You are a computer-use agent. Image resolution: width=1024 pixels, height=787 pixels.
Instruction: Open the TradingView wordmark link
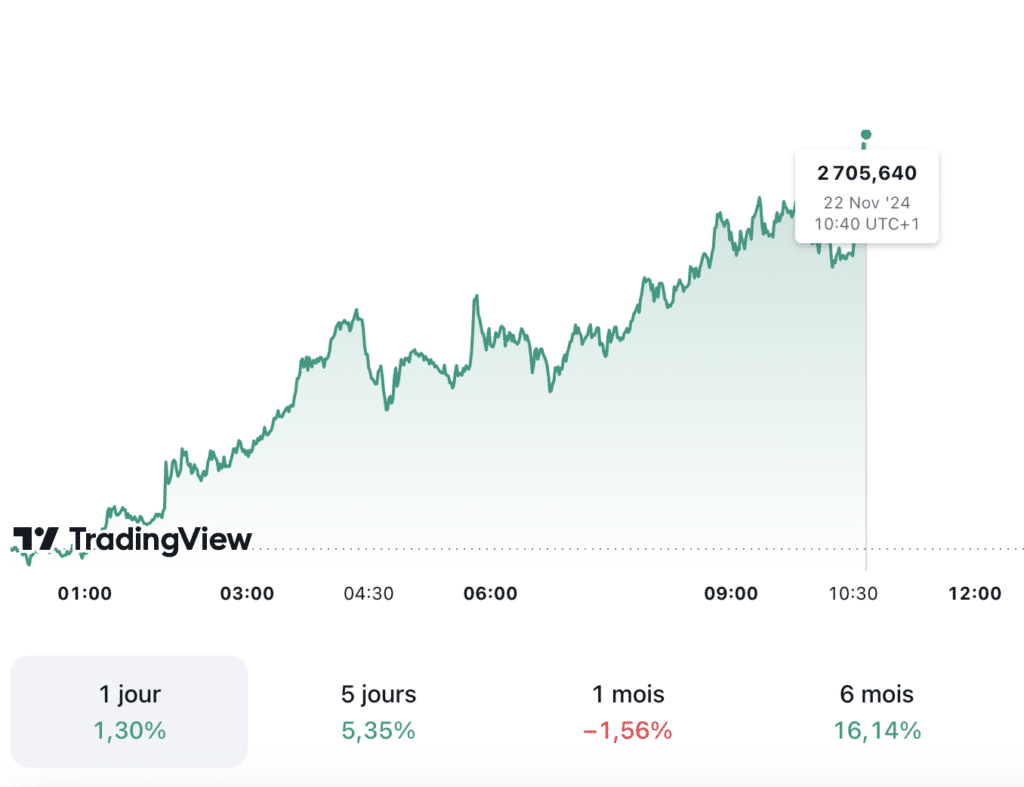161,540
